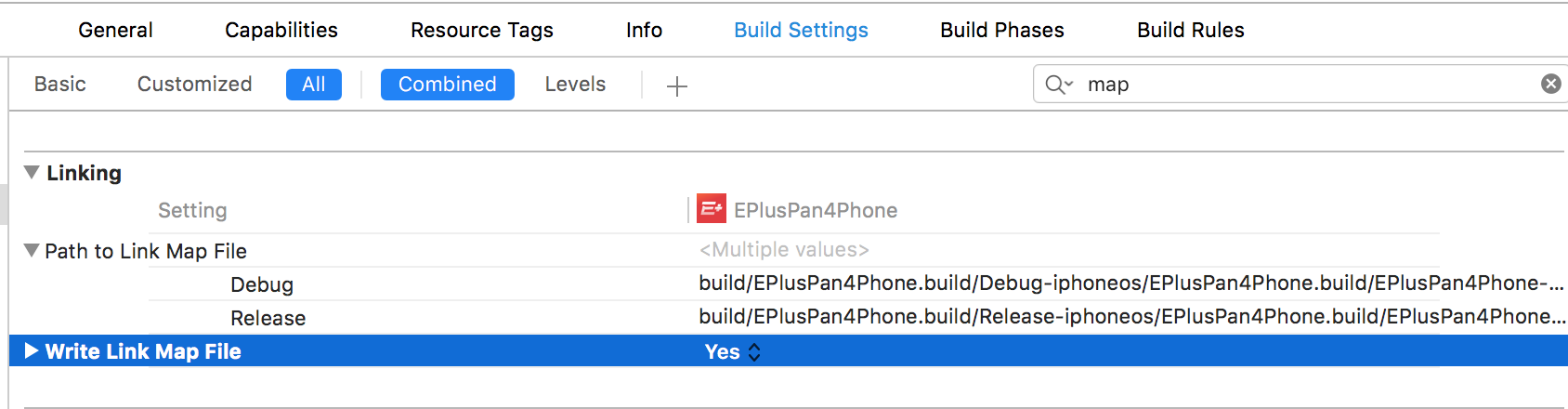
Task: Open the Capabilities tab
Action: [x=281, y=30]
